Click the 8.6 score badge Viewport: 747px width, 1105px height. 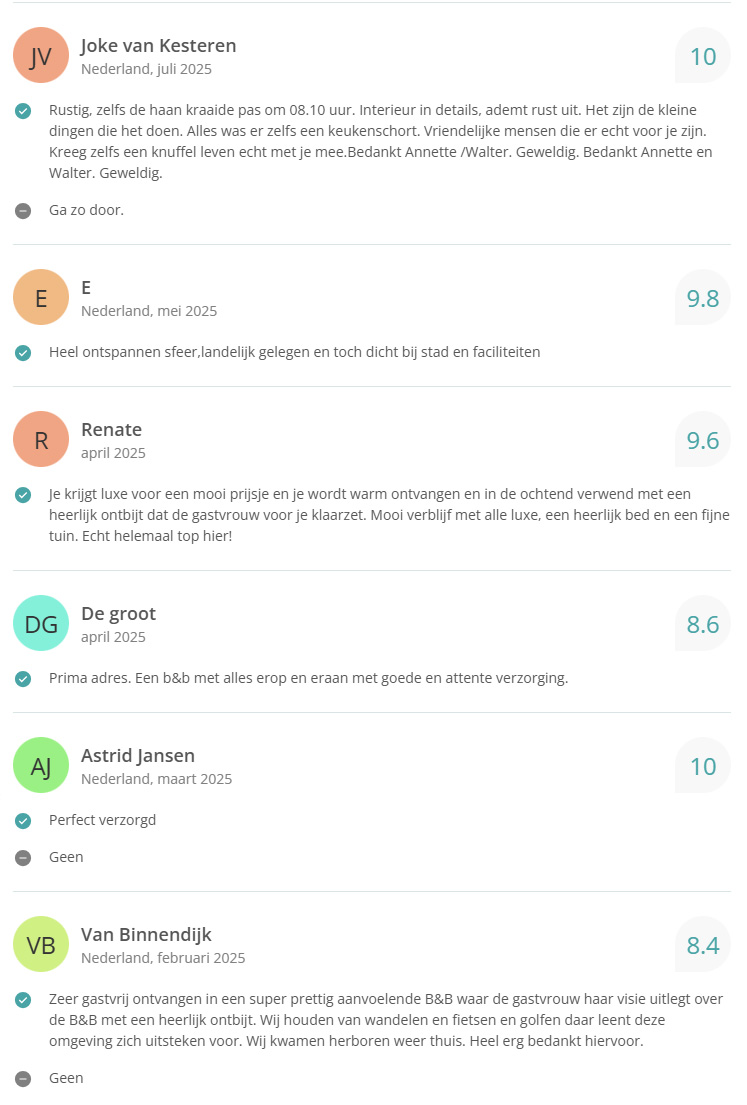pos(703,624)
